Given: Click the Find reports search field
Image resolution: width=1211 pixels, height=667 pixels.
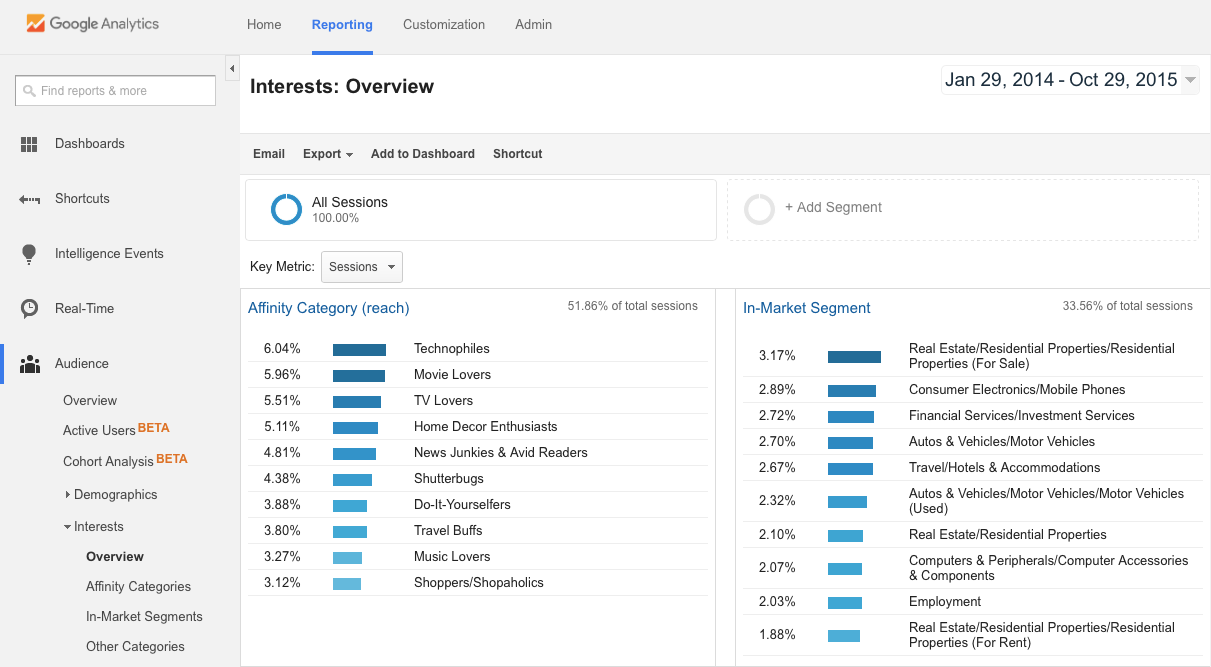Looking at the screenshot, I should pyautogui.click(x=116, y=91).
